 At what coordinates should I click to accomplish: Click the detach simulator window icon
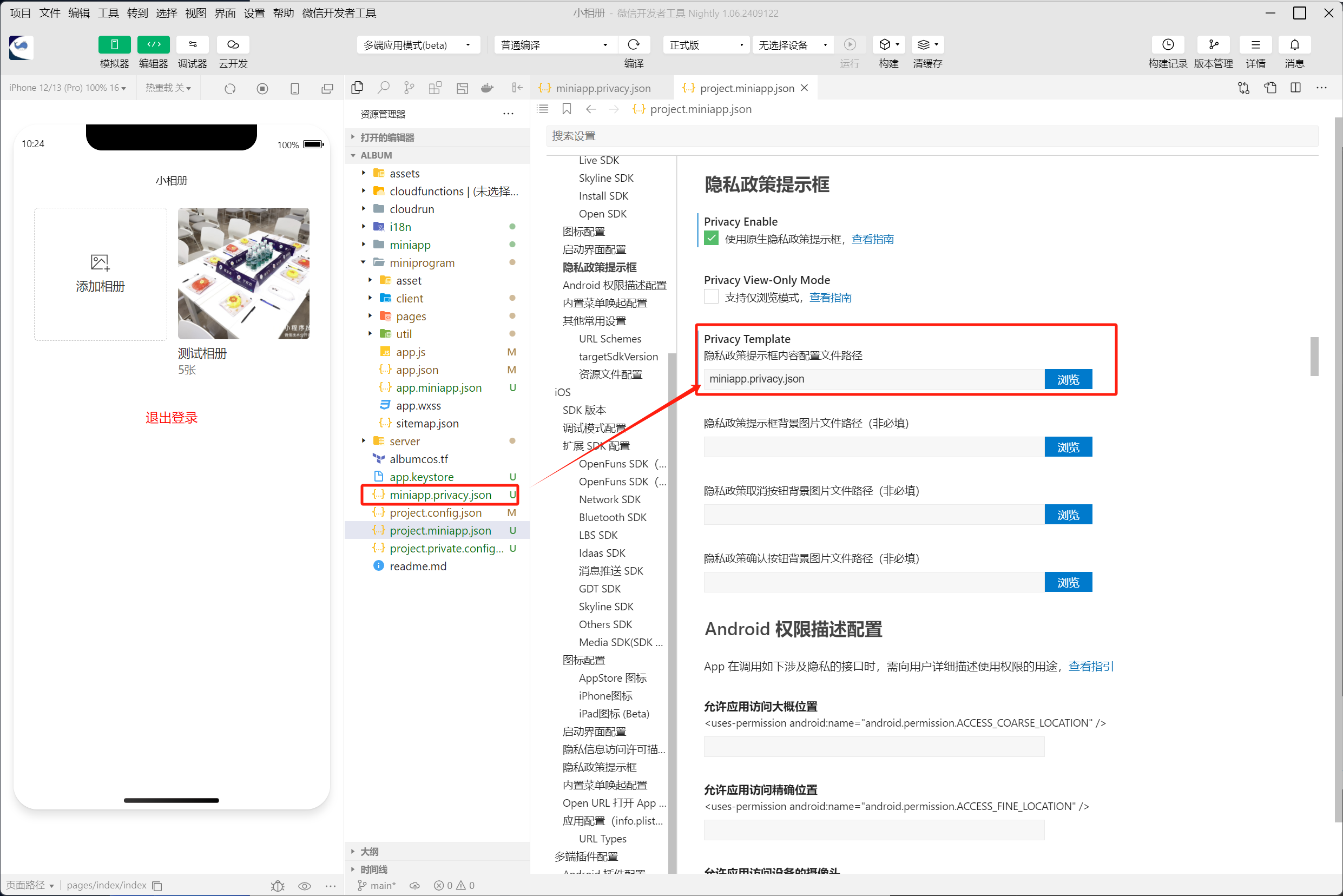(327, 88)
